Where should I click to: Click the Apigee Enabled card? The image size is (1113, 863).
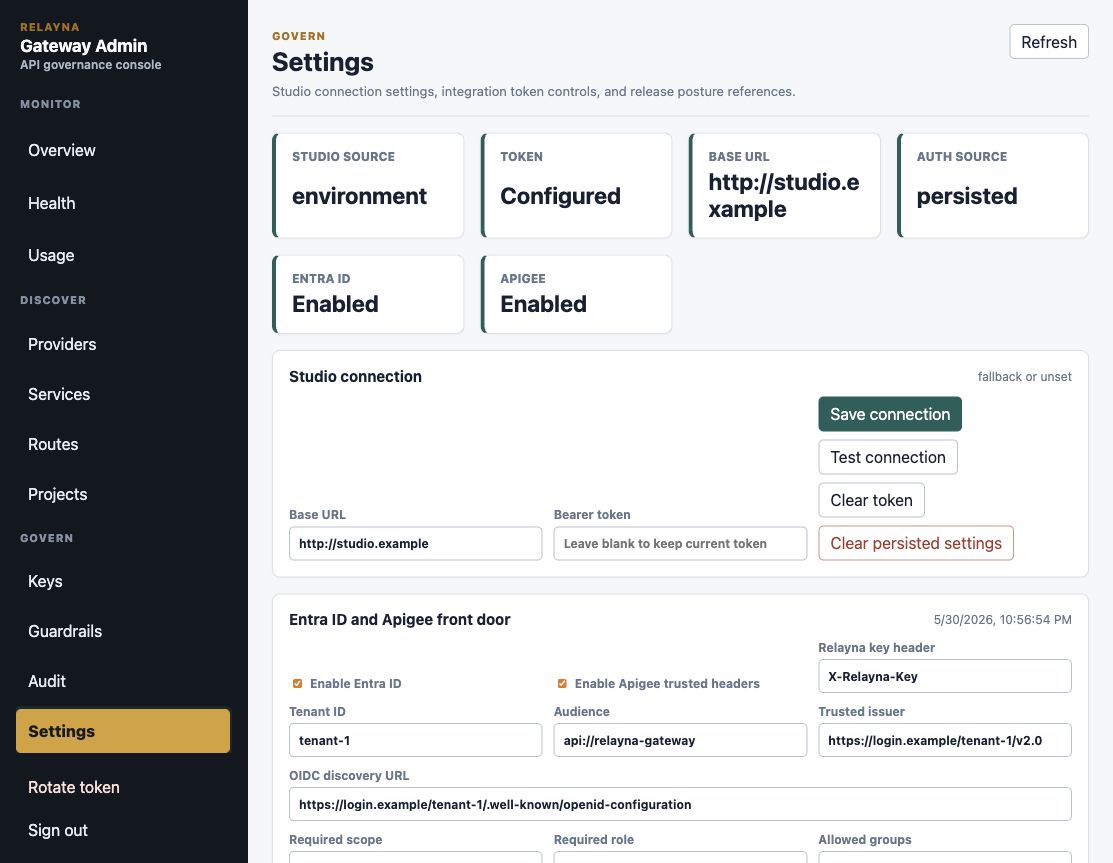click(x=576, y=295)
